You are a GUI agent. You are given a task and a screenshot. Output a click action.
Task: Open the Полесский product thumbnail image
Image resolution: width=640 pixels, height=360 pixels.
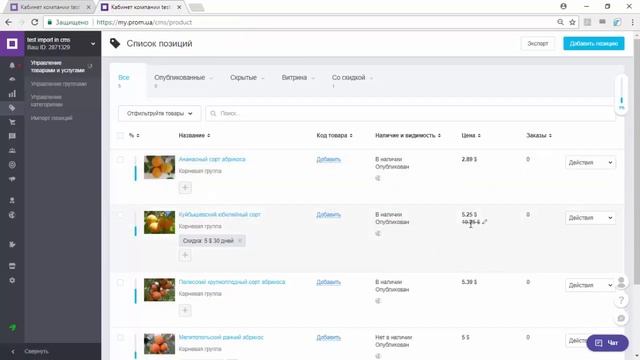coord(159,290)
